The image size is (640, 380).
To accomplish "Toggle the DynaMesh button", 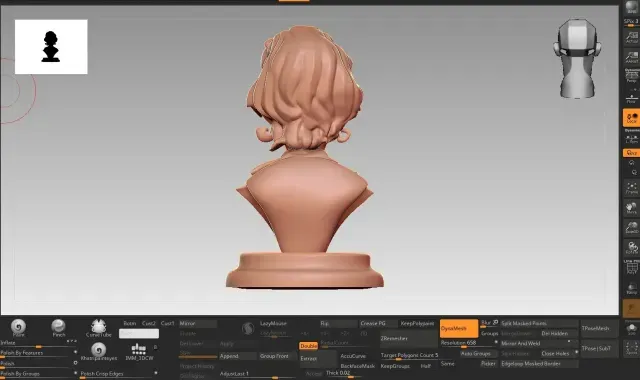I will pyautogui.click(x=459, y=328).
